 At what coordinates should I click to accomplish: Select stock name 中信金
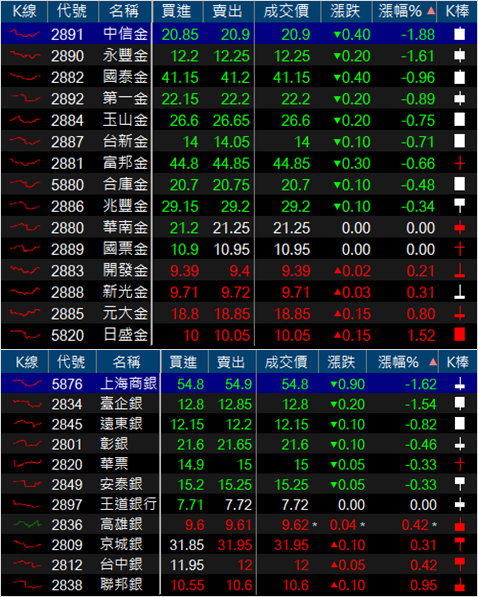tap(125, 34)
